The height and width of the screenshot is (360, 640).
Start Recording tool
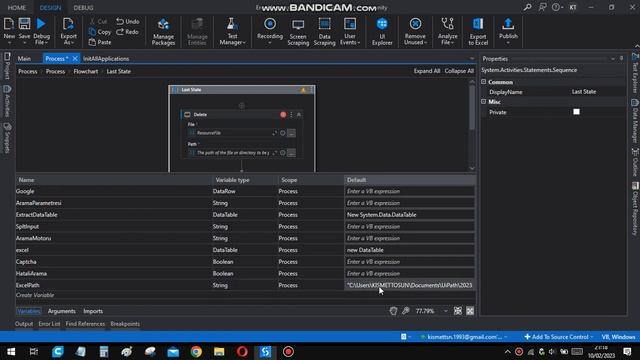270,31
